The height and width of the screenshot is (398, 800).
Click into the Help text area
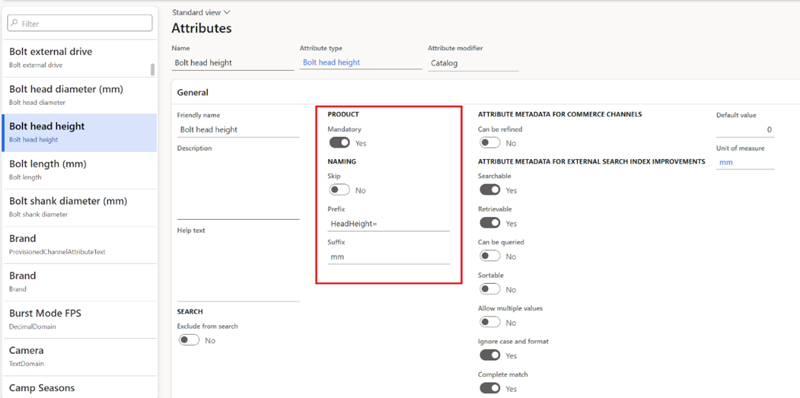[238, 268]
